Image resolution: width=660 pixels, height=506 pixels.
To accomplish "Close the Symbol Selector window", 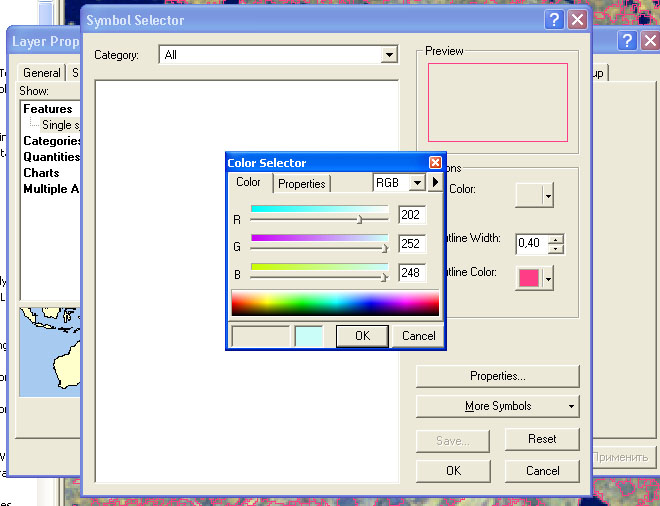I will click(x=577, y=19).
